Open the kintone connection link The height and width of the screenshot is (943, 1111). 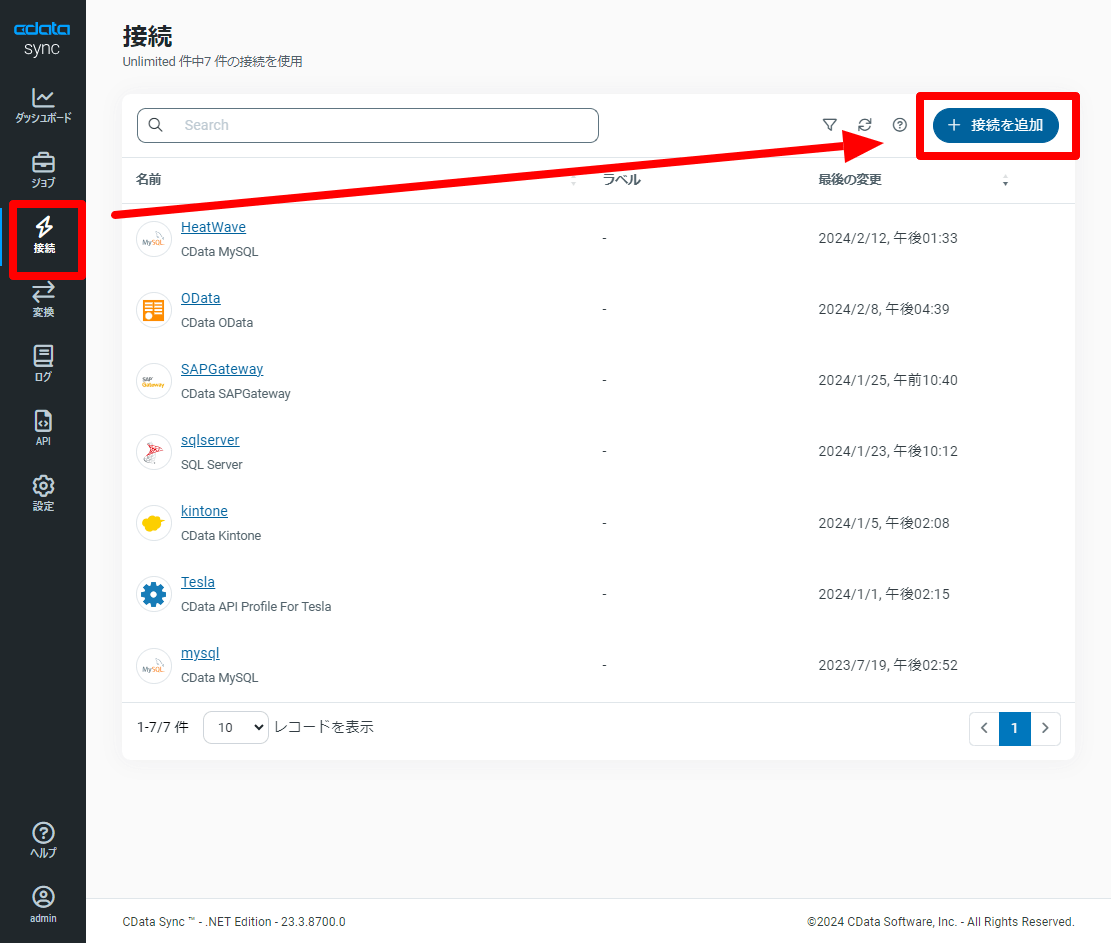click(204, 511)
